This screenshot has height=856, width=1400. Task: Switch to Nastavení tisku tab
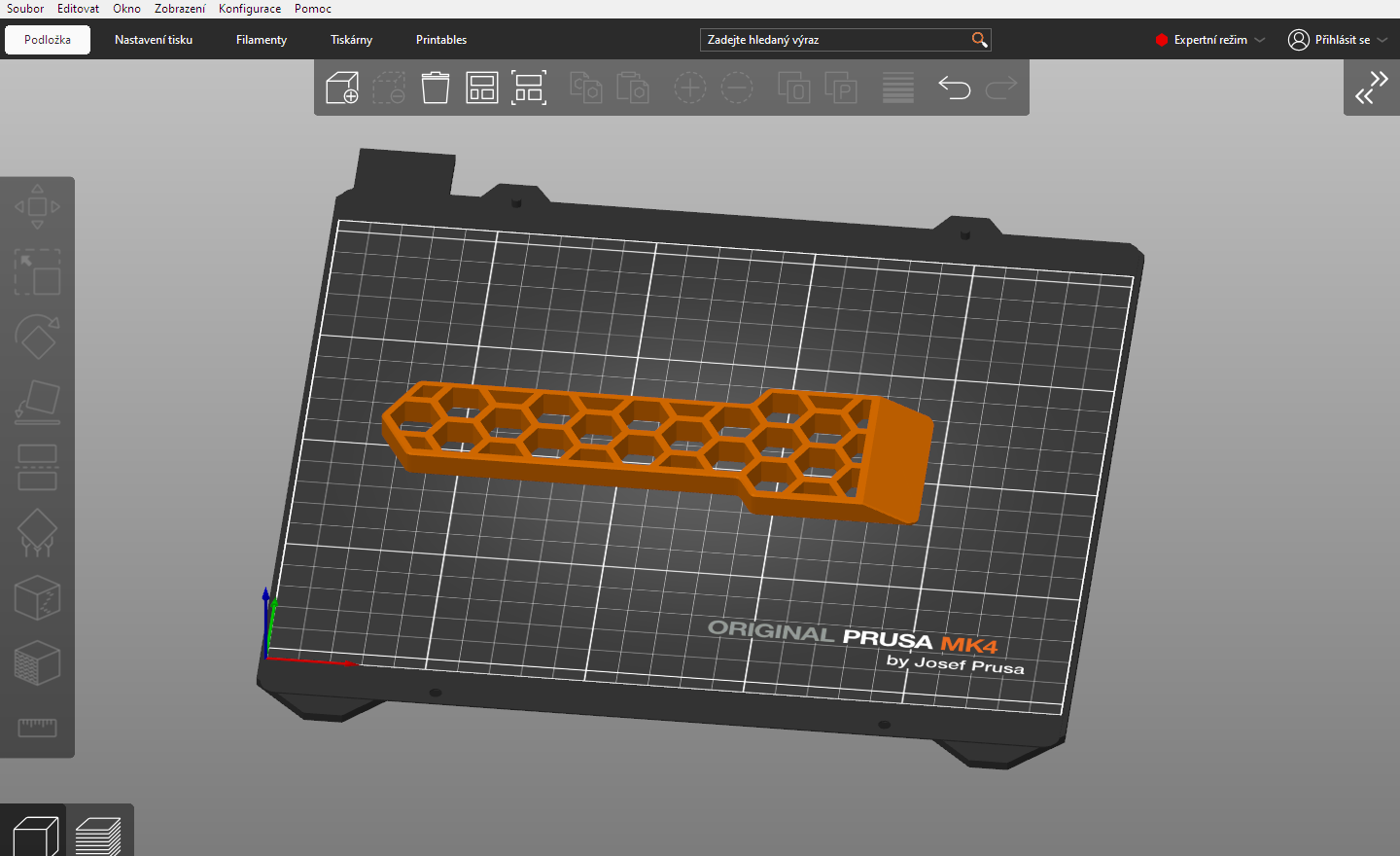pyautogui.click(x=154, y=40)
